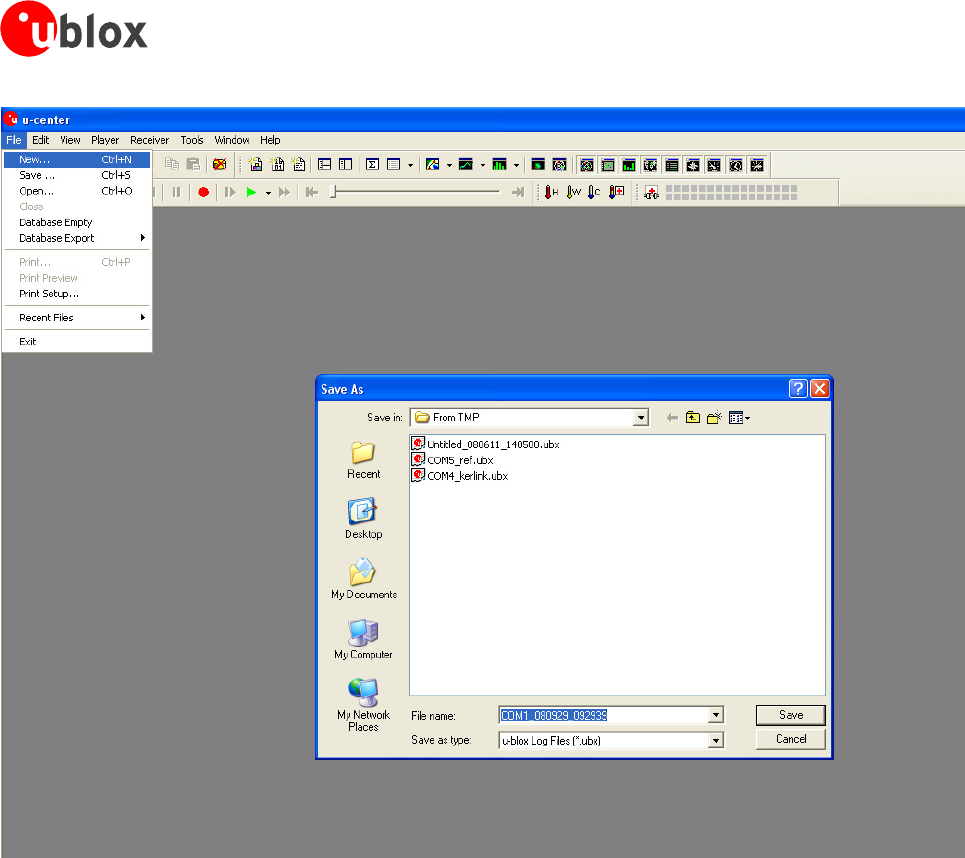The width and height of the screenshot is (965, 858).
Task: Click the Paste icon in toolbar
Action: pyautogui.click(x=193, y=164)
